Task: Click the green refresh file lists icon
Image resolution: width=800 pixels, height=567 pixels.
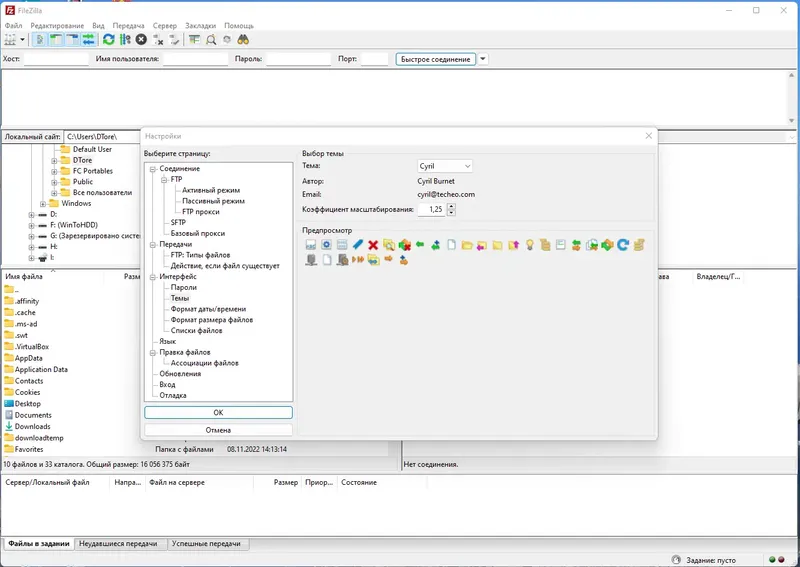Action: click(x=109, y=40)
